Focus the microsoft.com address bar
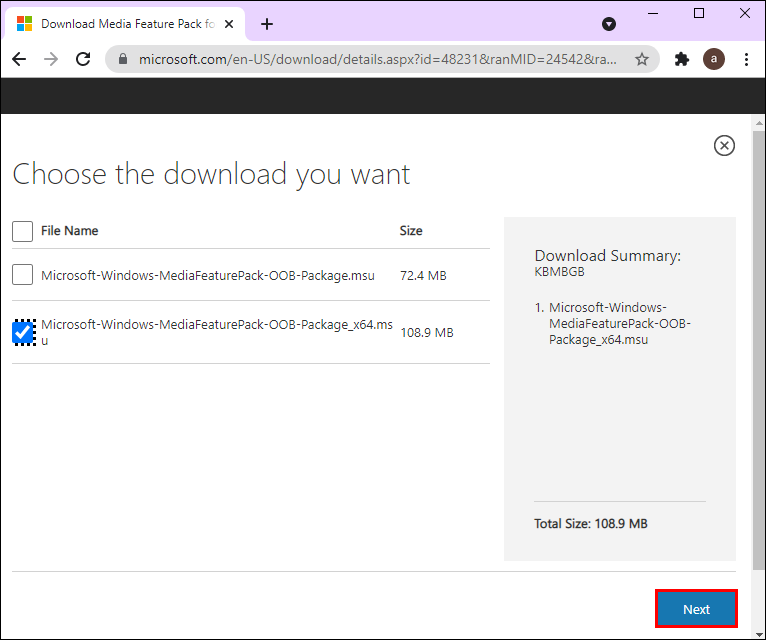Screen dimensions: 766x640 [x=376, y=59]
